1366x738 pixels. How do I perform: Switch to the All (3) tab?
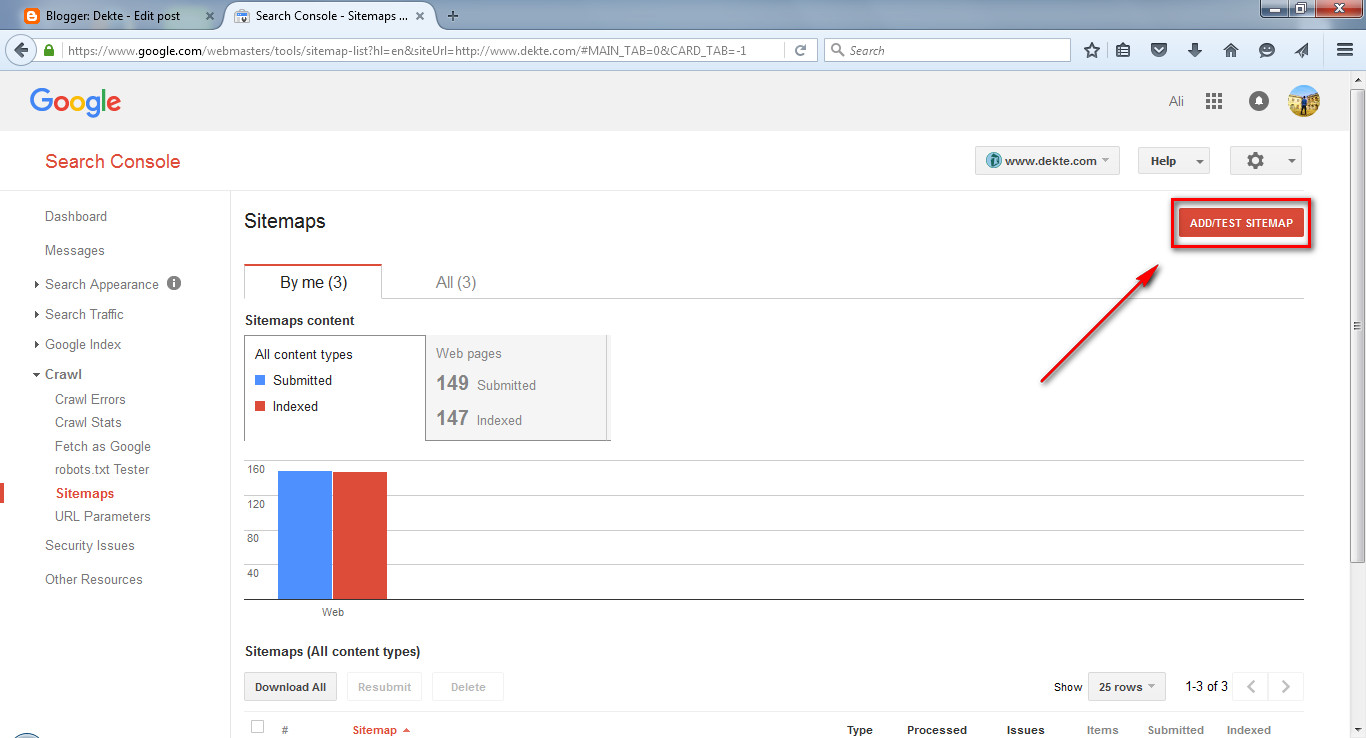[456, 282]
